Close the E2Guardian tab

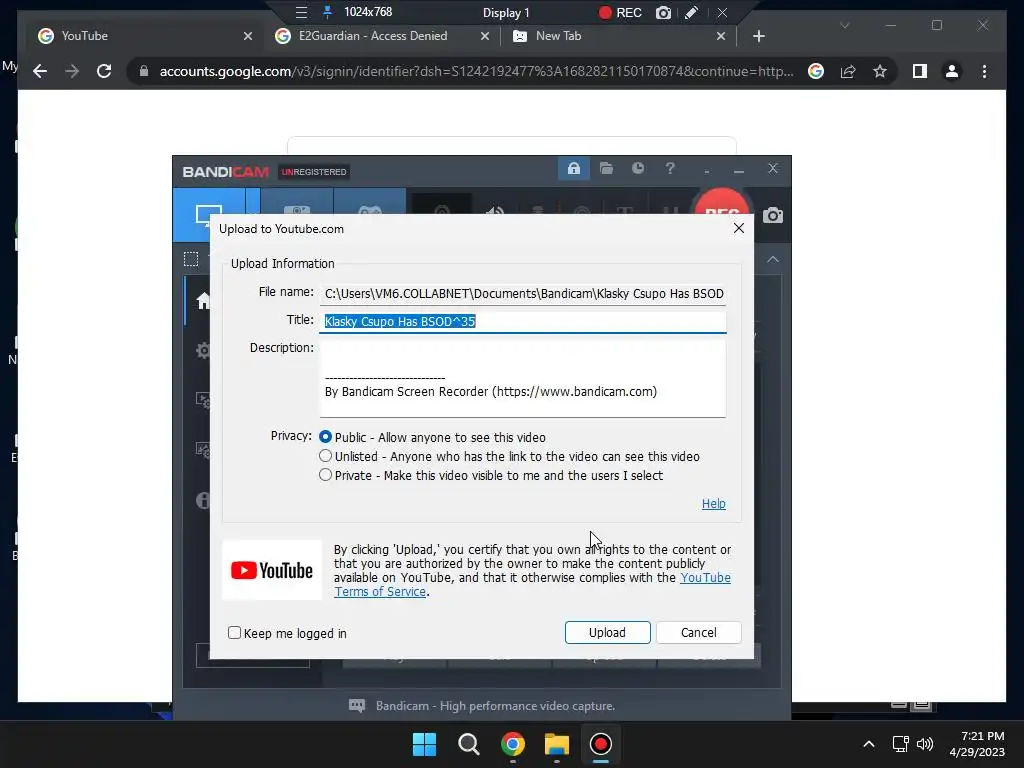(485, 37)
